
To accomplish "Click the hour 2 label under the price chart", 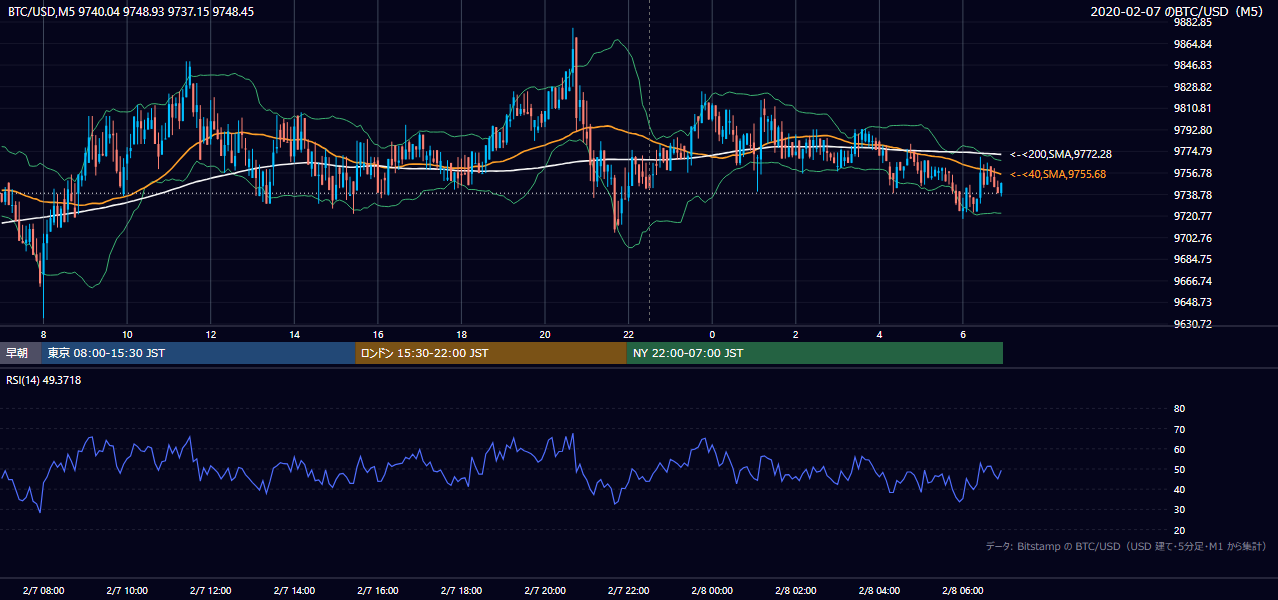I will tap(796, 335).
